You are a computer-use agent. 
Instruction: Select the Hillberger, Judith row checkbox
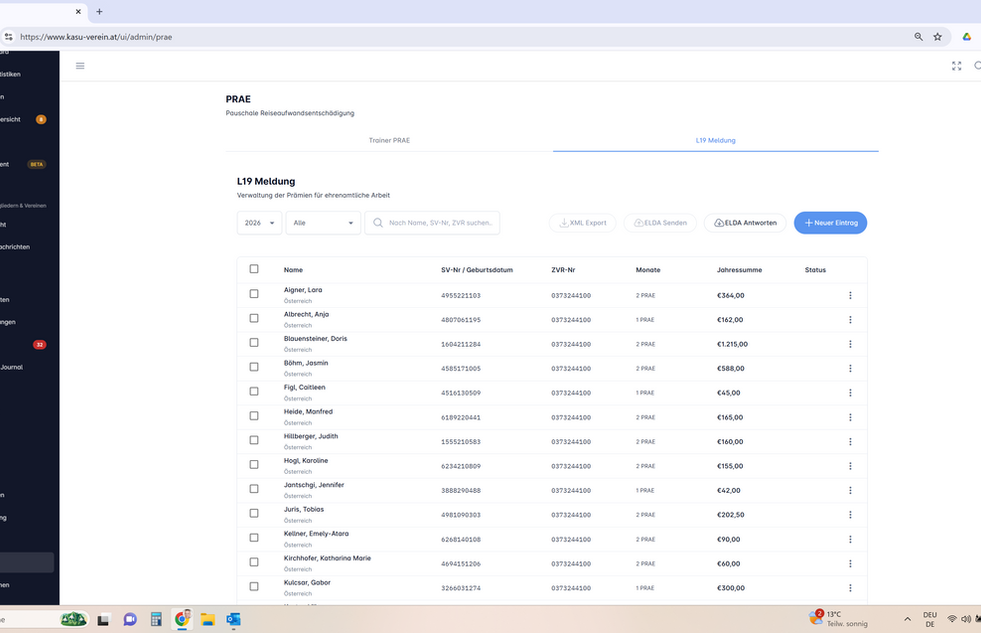254,440
